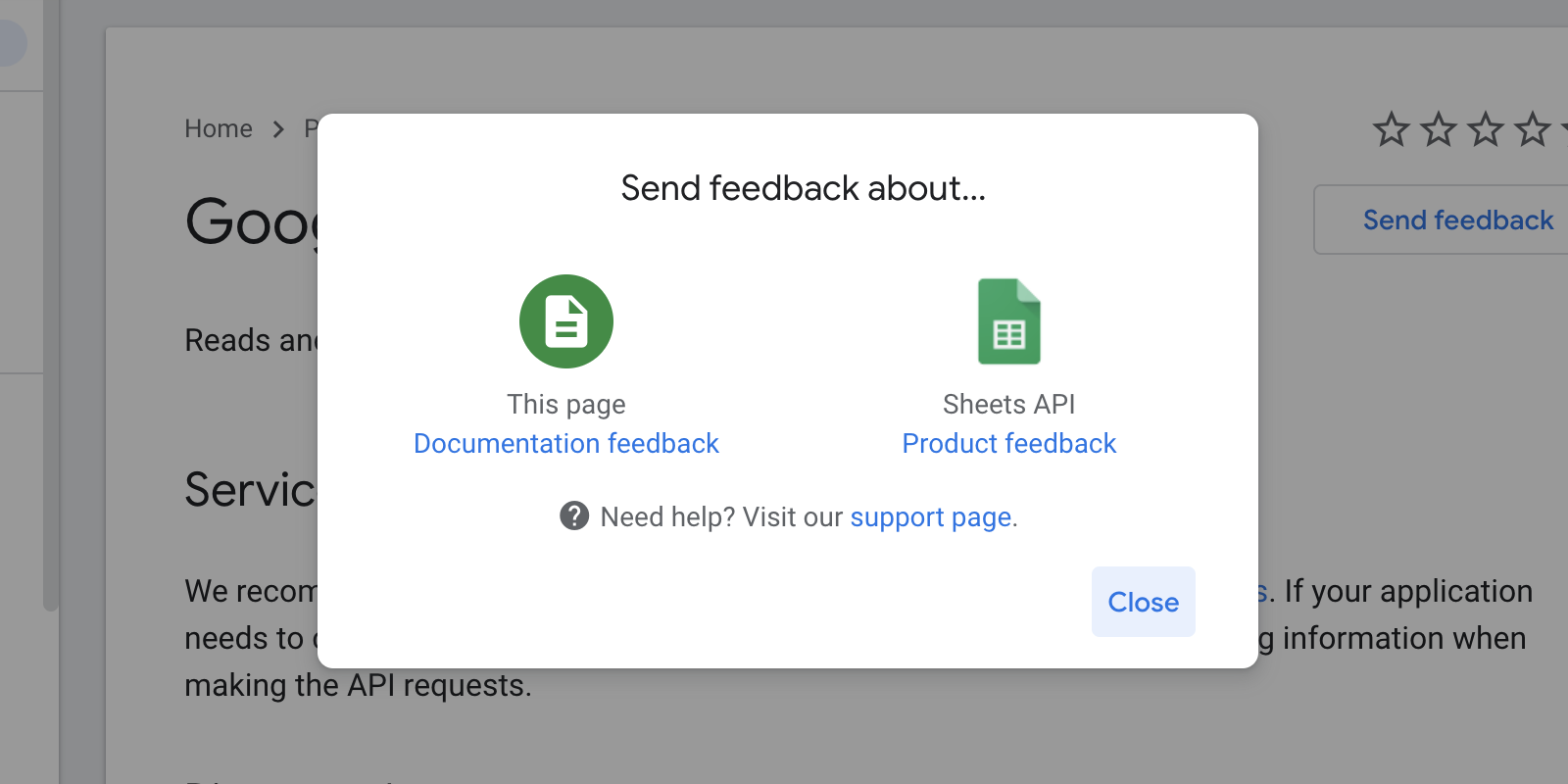Viewport: 1568px width, 784px height.
Task: Rate the page with the fourth star
Action: click(x=1533, y=129)
